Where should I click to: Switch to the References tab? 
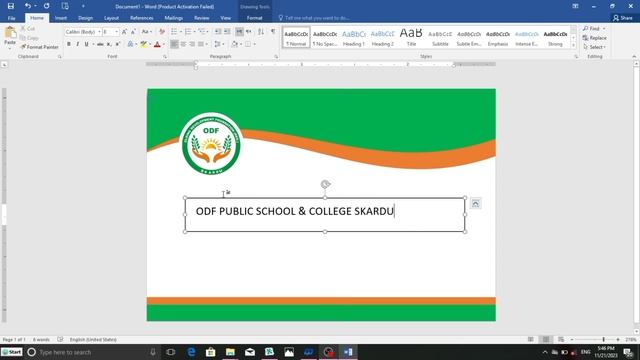click(142, 18)
